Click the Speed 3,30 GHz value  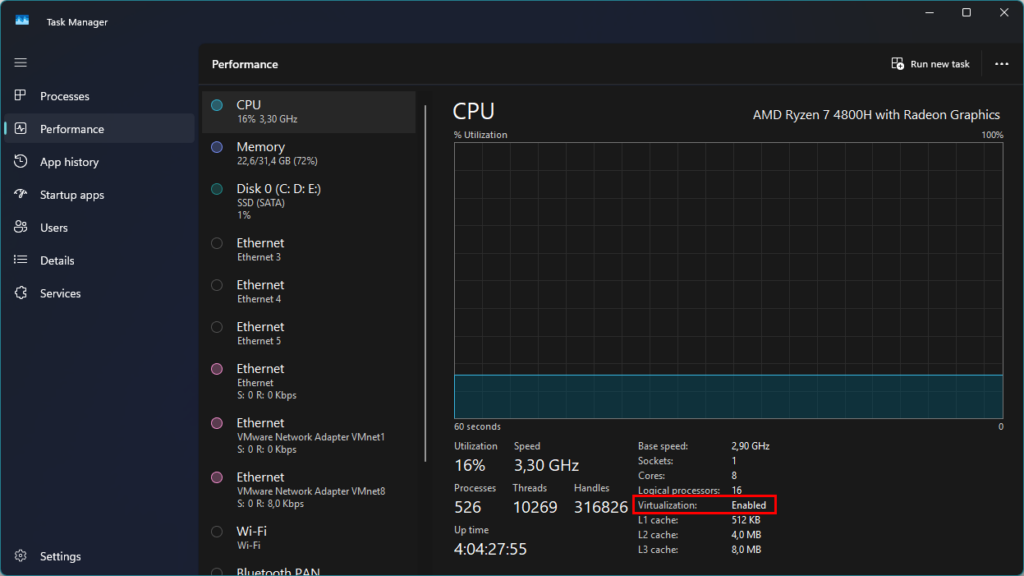(546, 466)
